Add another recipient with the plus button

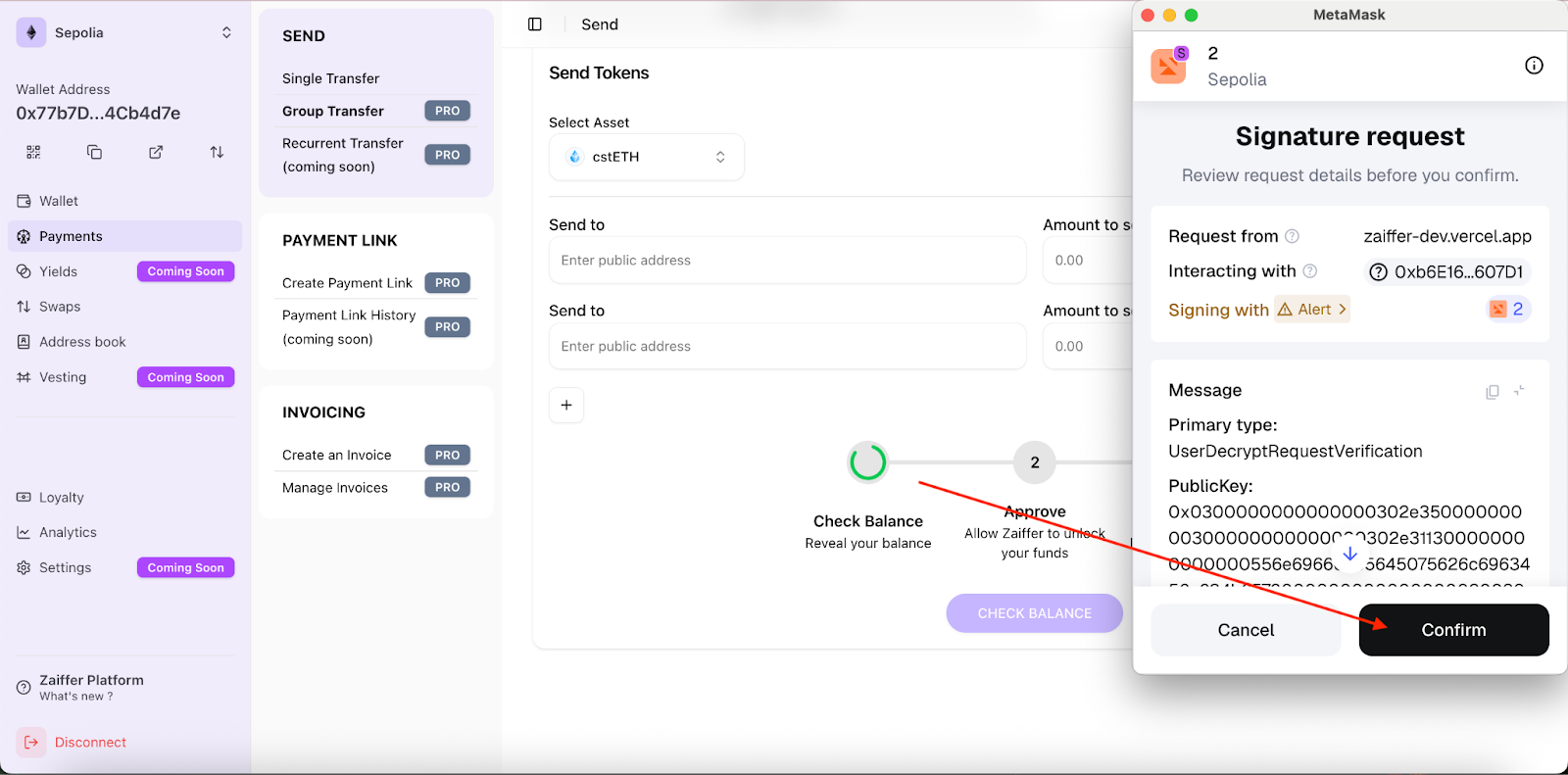point(566,405)
